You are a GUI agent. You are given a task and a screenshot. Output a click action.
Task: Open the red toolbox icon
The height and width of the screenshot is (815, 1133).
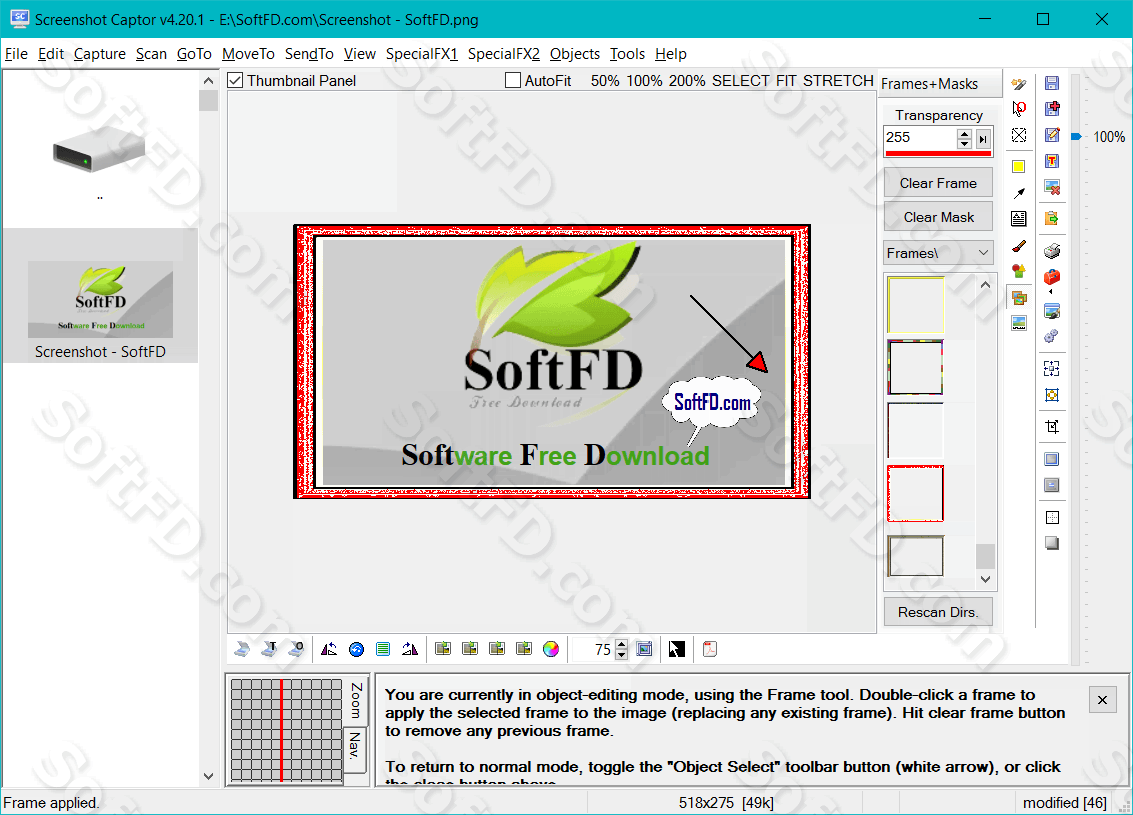pyautogui.click(x=1052, y=277)
